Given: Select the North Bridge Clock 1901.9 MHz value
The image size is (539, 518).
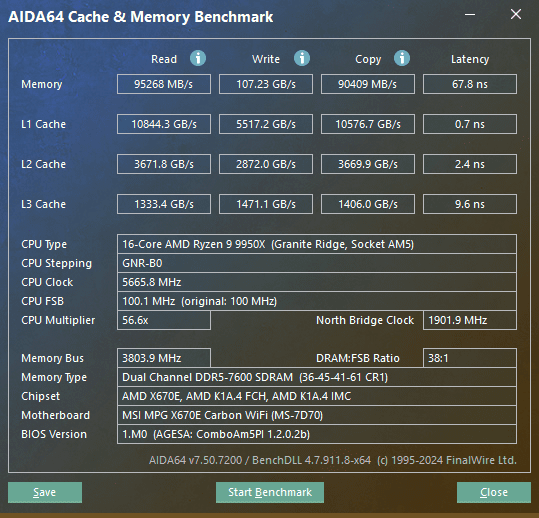Looking at the screenshot, I should click(x=470, y=320).
